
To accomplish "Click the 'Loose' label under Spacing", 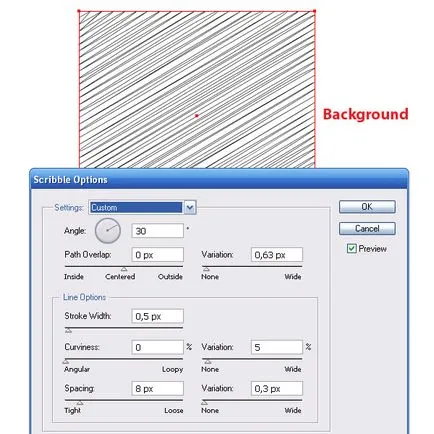I will (173, 411).
